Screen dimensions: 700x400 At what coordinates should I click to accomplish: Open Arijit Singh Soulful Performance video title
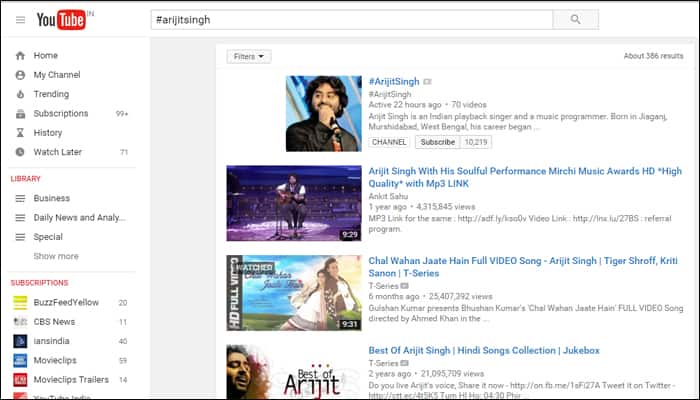tap(525, 177)
